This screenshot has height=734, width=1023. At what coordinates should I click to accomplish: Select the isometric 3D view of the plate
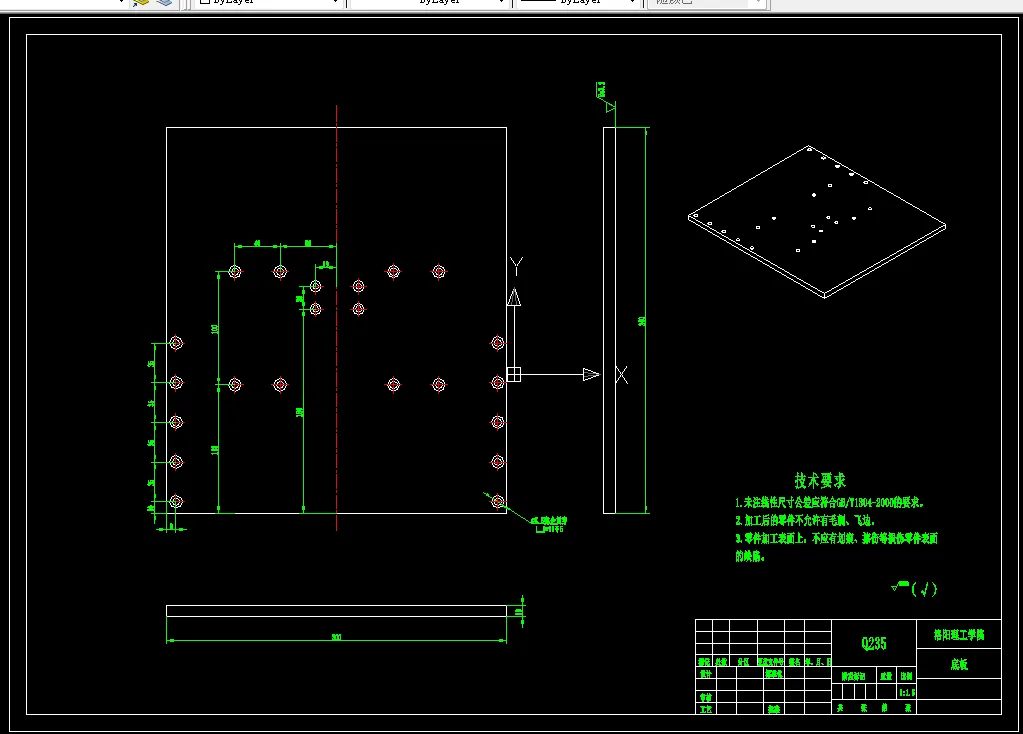tap(817, 222)
